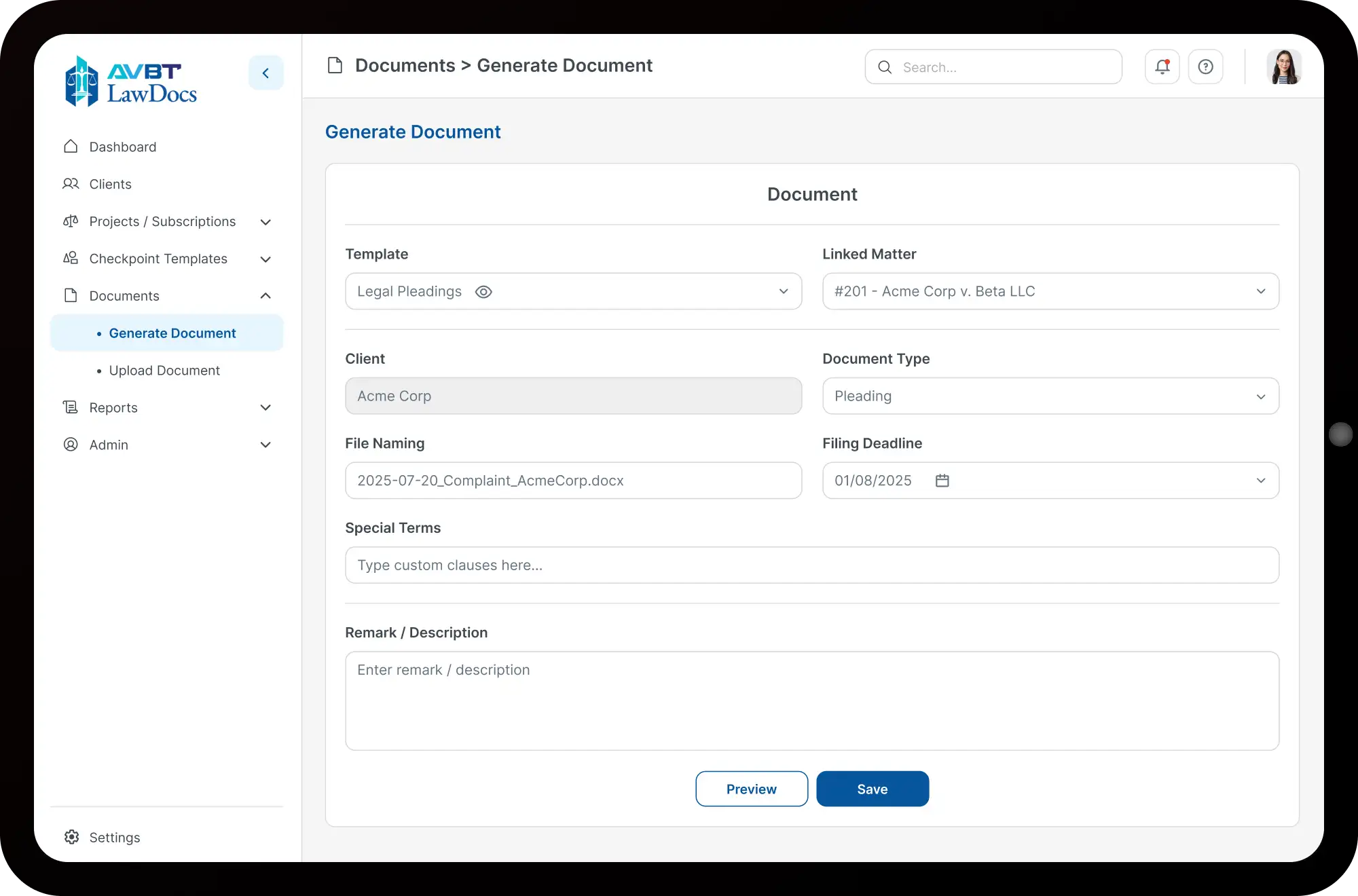Preview template with eye icon
Viewport: 1358px width, 896px height.
tap(483, 292)
